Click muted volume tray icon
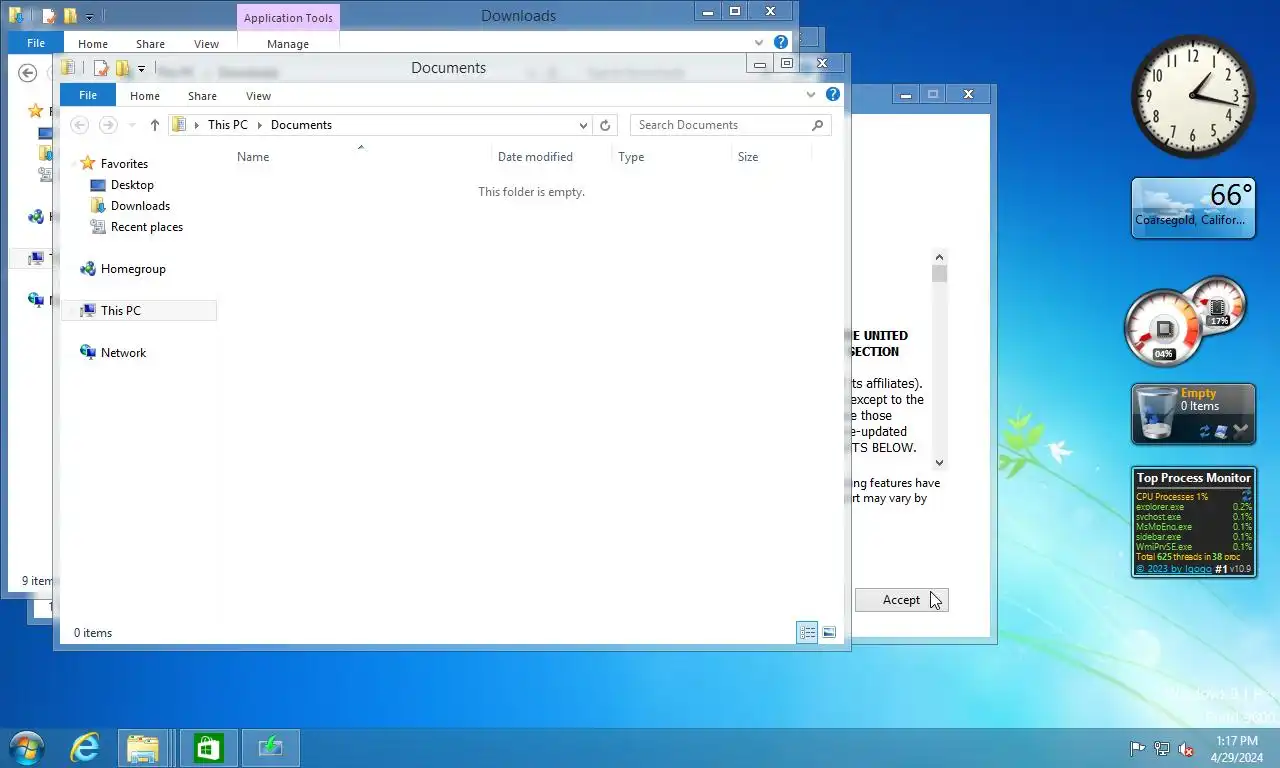Image resolution: width=1280 pixels, height=768 pixels. point(1186,749)
